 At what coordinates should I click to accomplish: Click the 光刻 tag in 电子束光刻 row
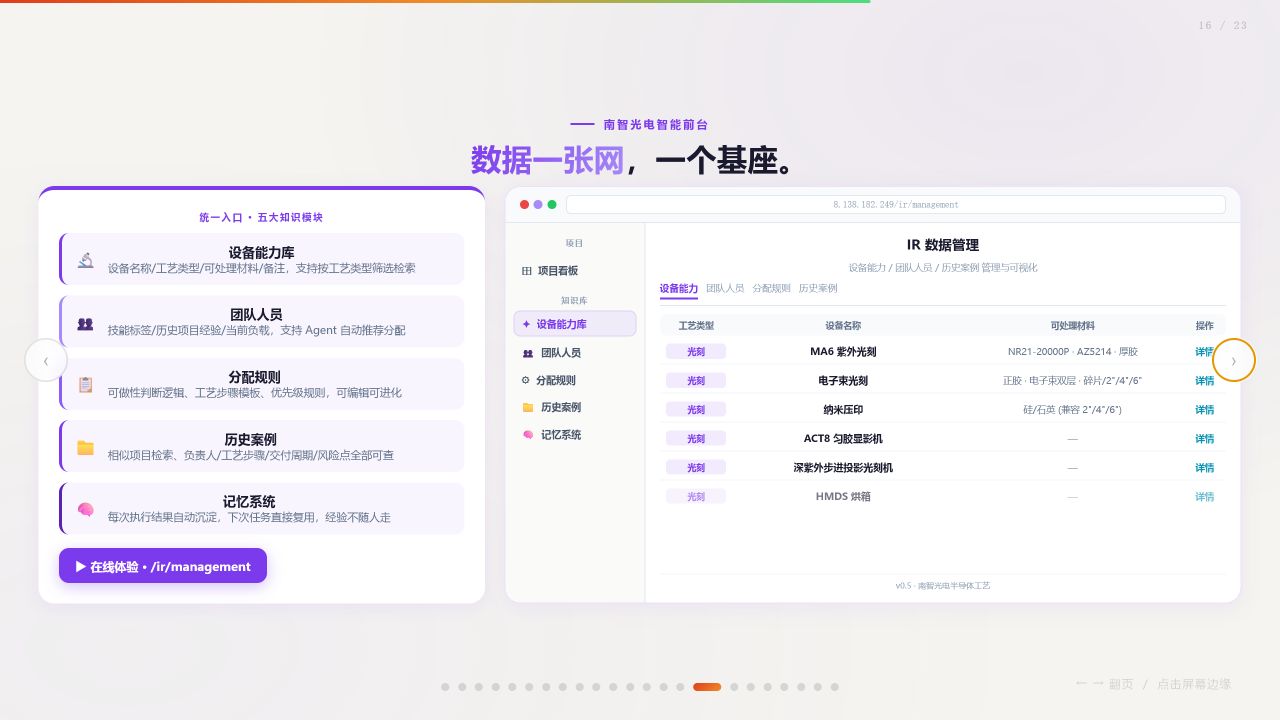point(696,381)
